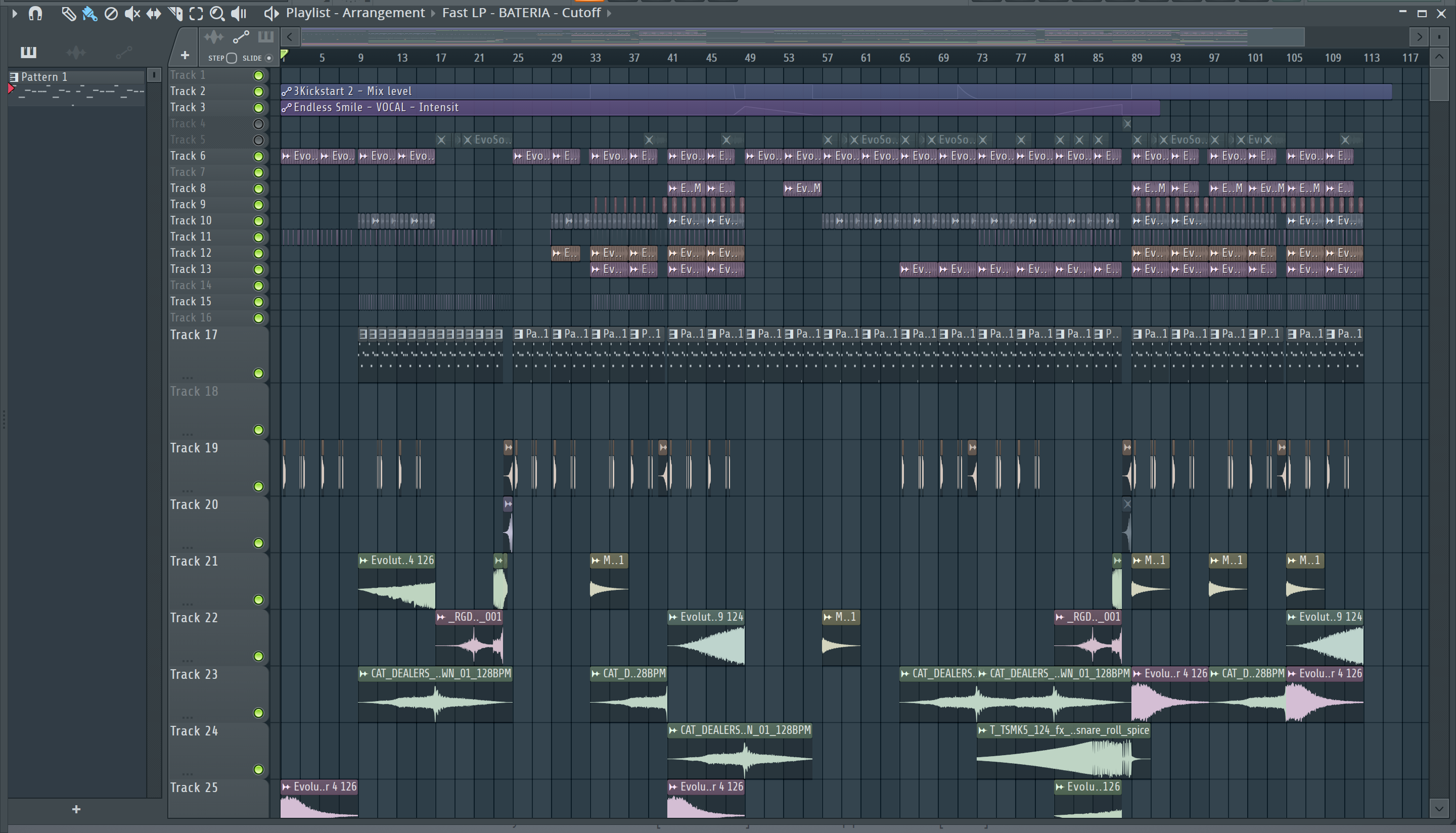
Task: Toggle the SLIDE option
Action: (x=269, y=58)
